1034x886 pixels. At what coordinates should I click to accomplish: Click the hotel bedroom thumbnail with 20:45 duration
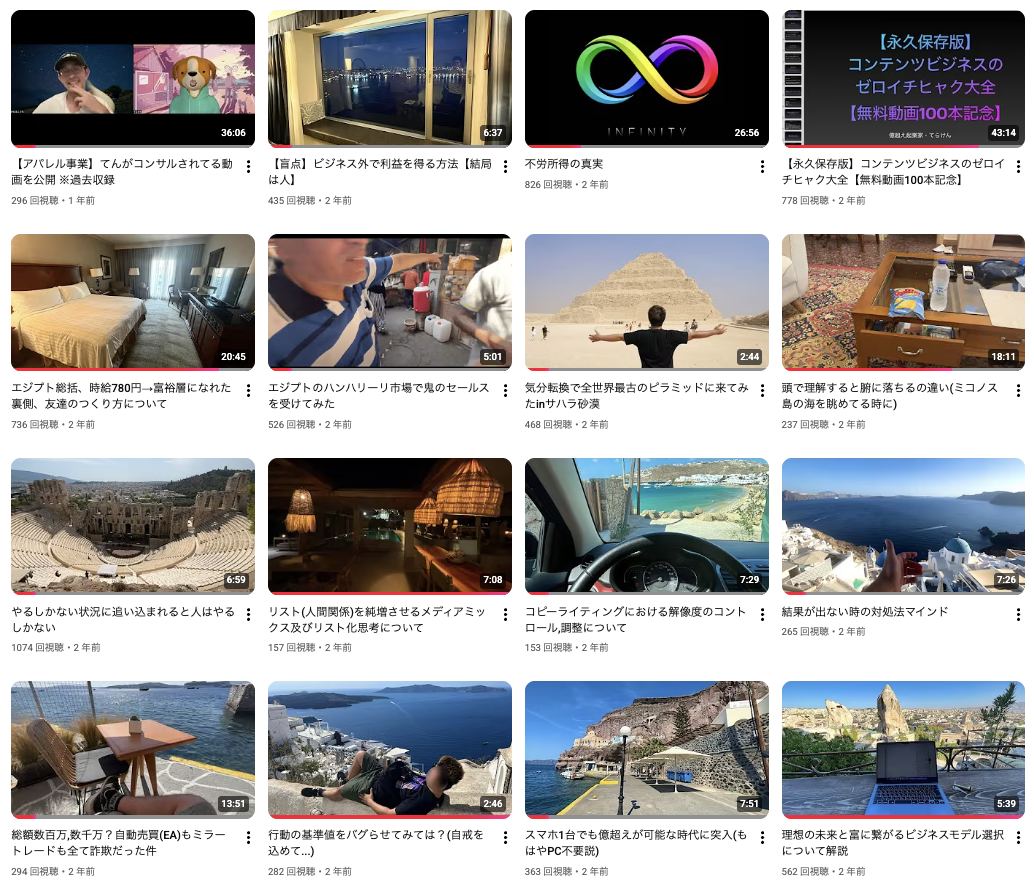133,301
